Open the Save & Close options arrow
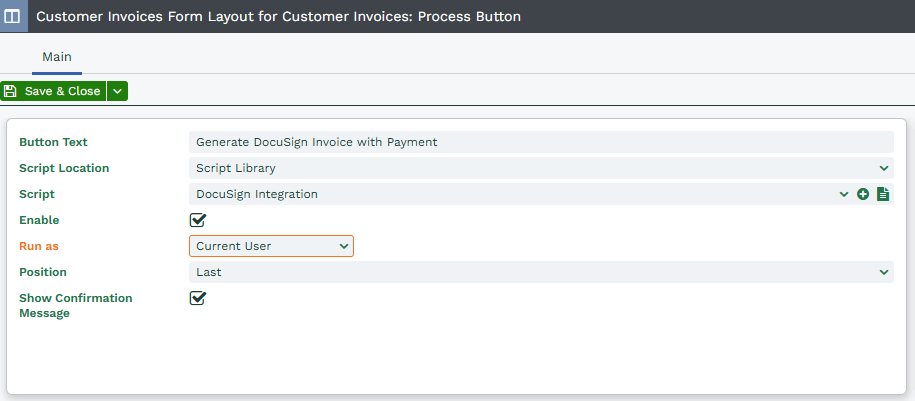This screenshot has height=401, width=915. pyautogui.click(x=117, y=91)
